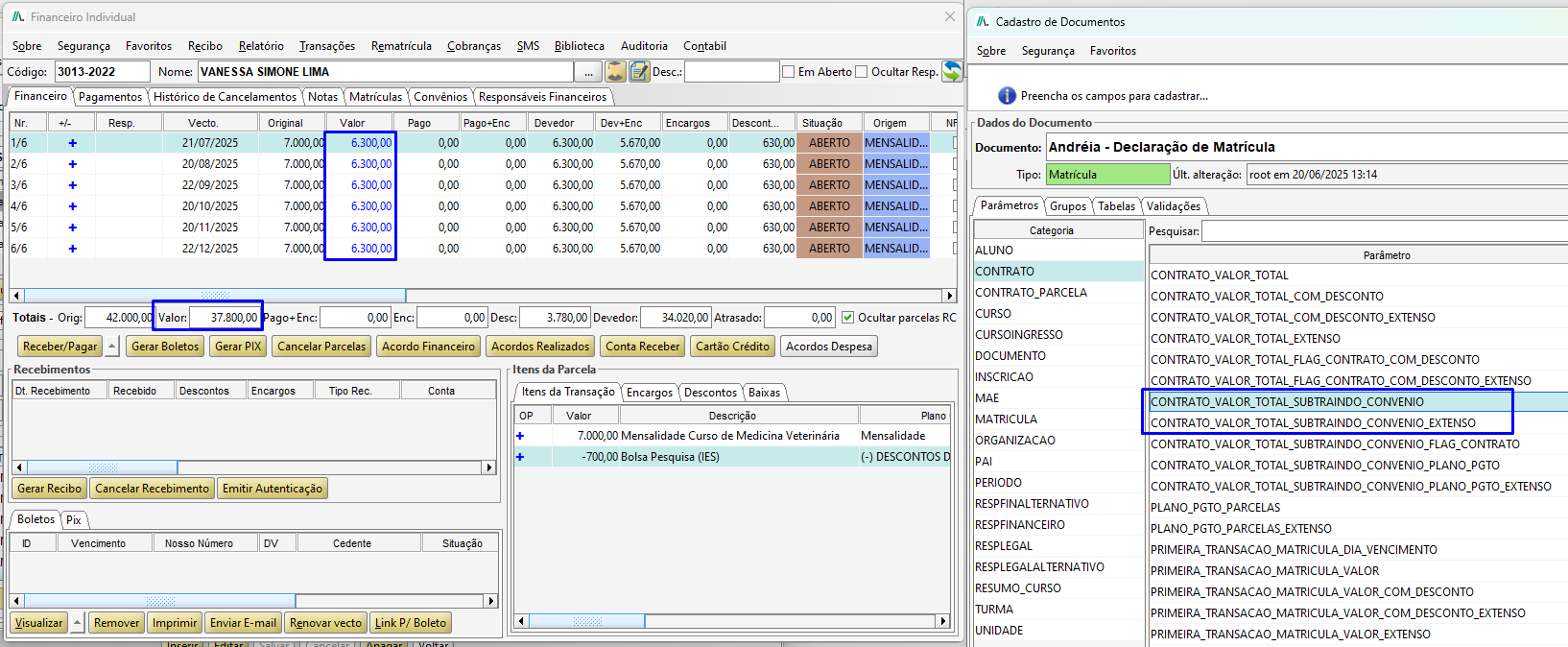The height and width of the screenshot is (647, 1568).
Task: Click the Gerar PIX button
Action: (x=238, y=347)
